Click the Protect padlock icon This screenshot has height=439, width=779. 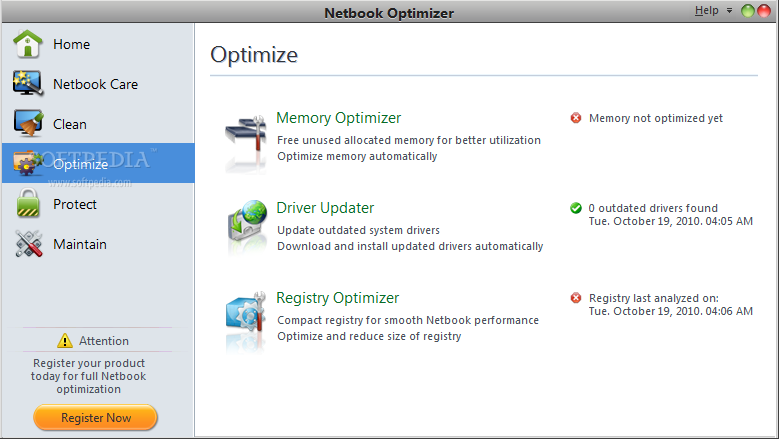tap(28, 203)
